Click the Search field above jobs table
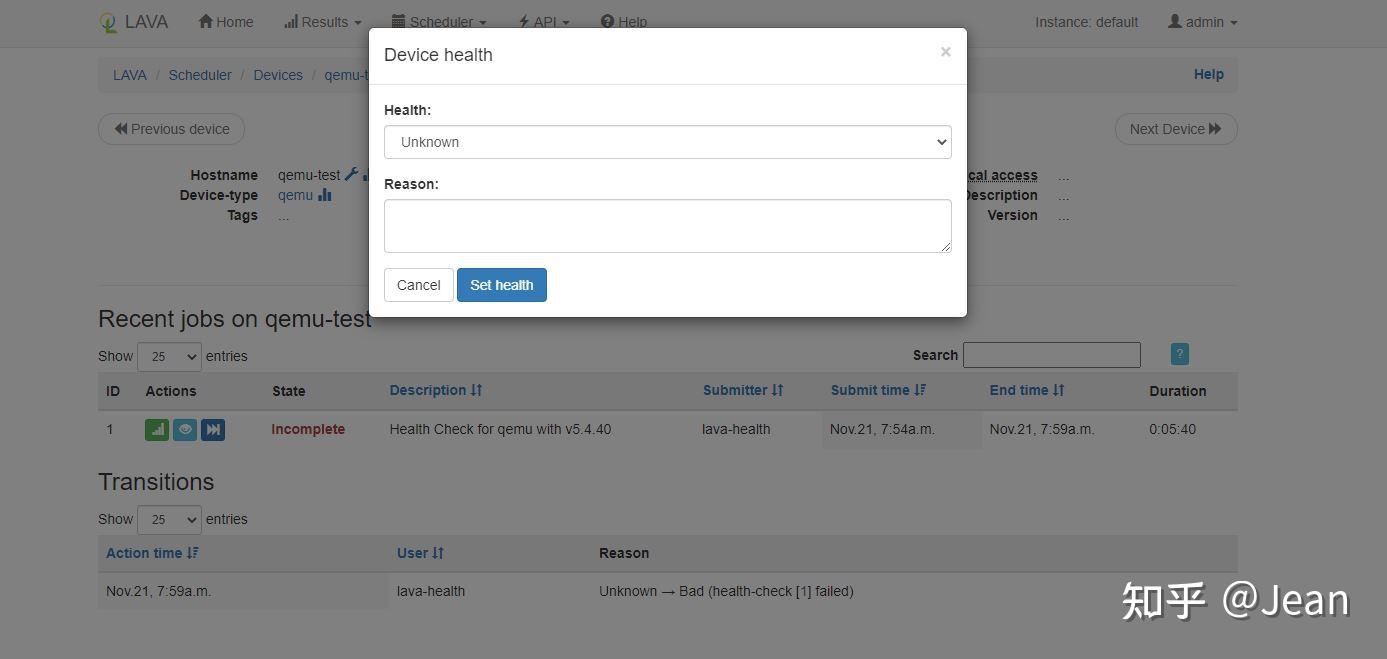Screen dimensions: 1387x659 (1051, 355)
